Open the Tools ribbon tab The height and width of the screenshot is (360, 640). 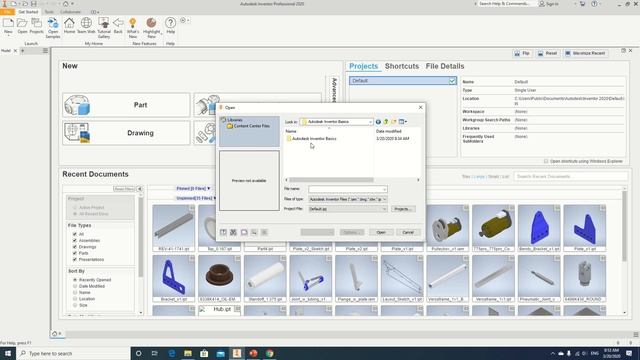(x=49, y=12)
